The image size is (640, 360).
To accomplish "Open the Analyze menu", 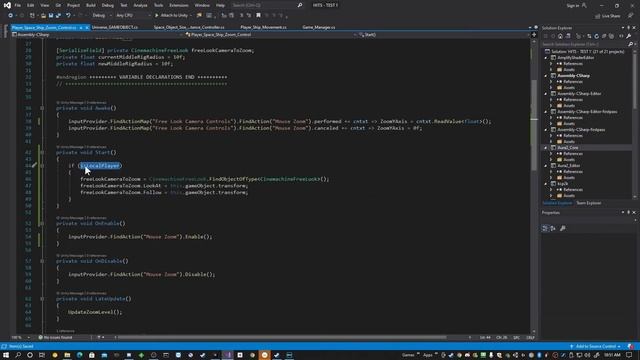I will point(140,5).
